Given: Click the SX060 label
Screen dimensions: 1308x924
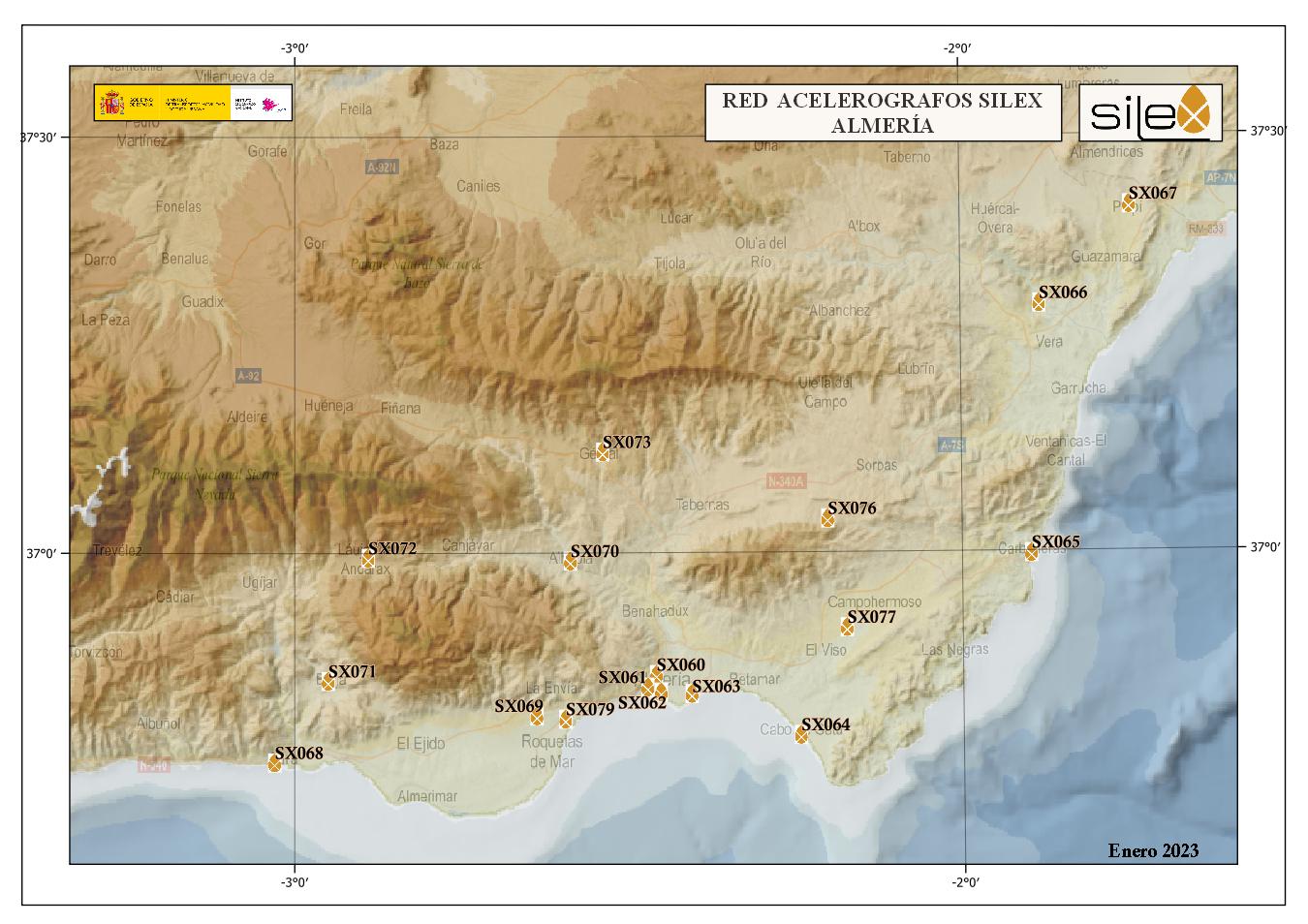Looking at the screenshot, I should 680,664.
